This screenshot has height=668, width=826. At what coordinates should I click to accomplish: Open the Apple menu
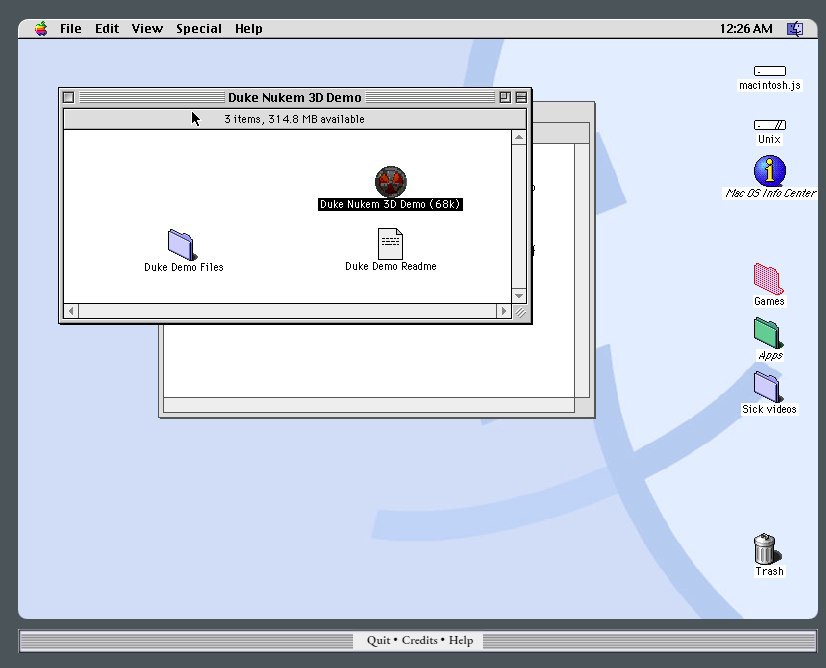click(x=41, y=28)
